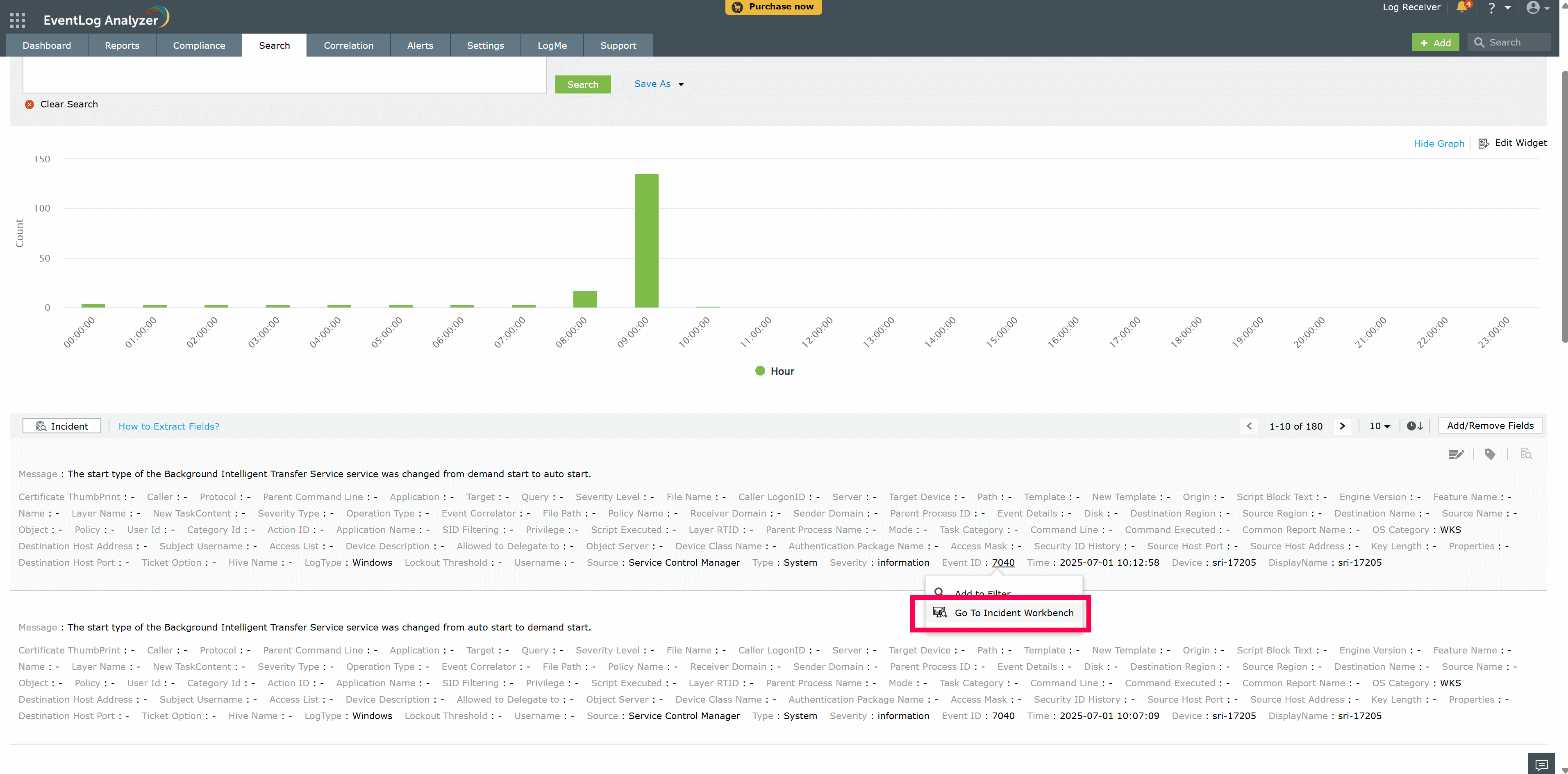Image resolution: width=1568 pixels, height=774 pixels.
Task: Switch to the Correlation tab
Action: coord(348,45)
